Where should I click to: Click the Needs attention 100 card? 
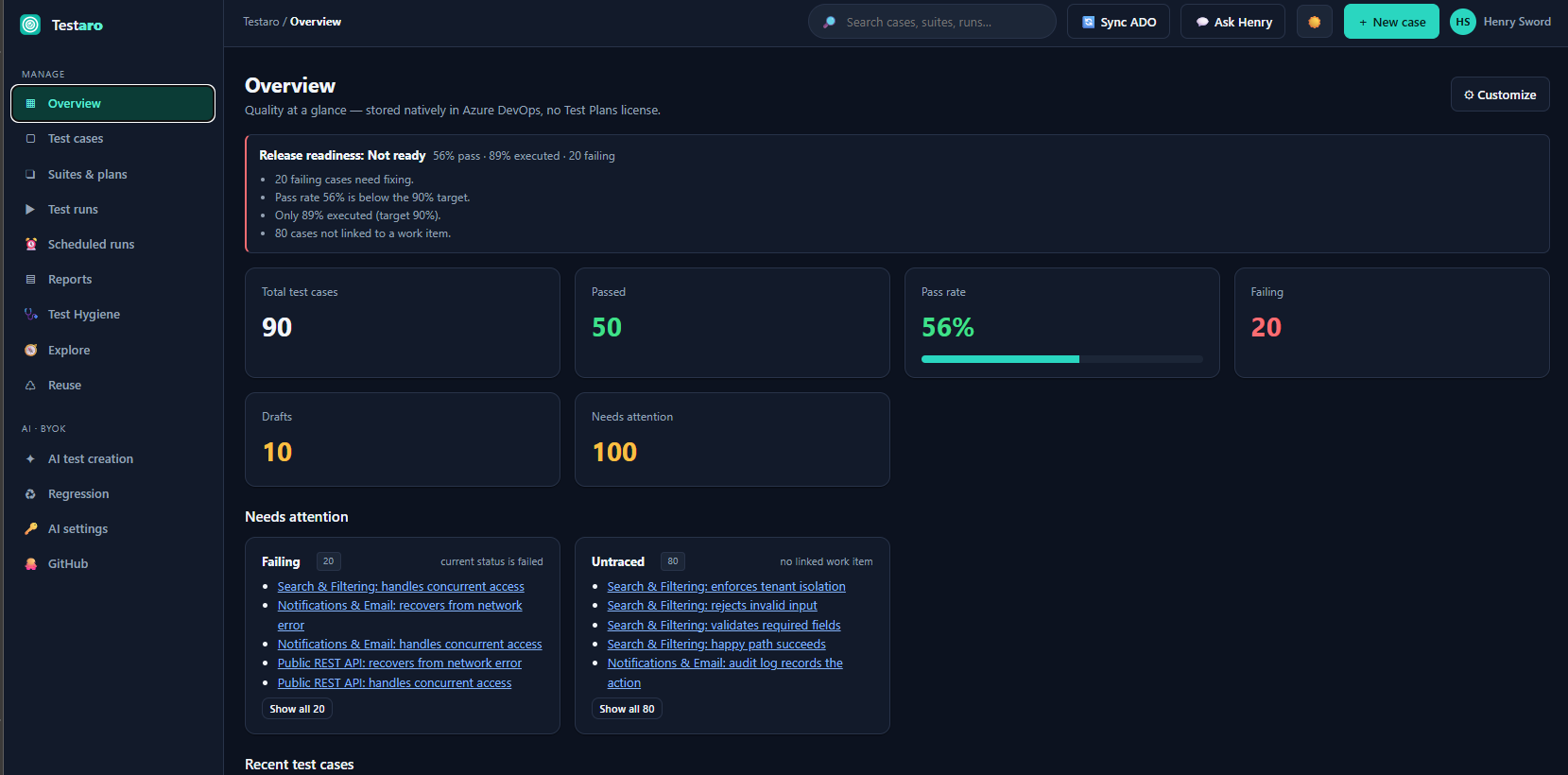click(732, 439)
